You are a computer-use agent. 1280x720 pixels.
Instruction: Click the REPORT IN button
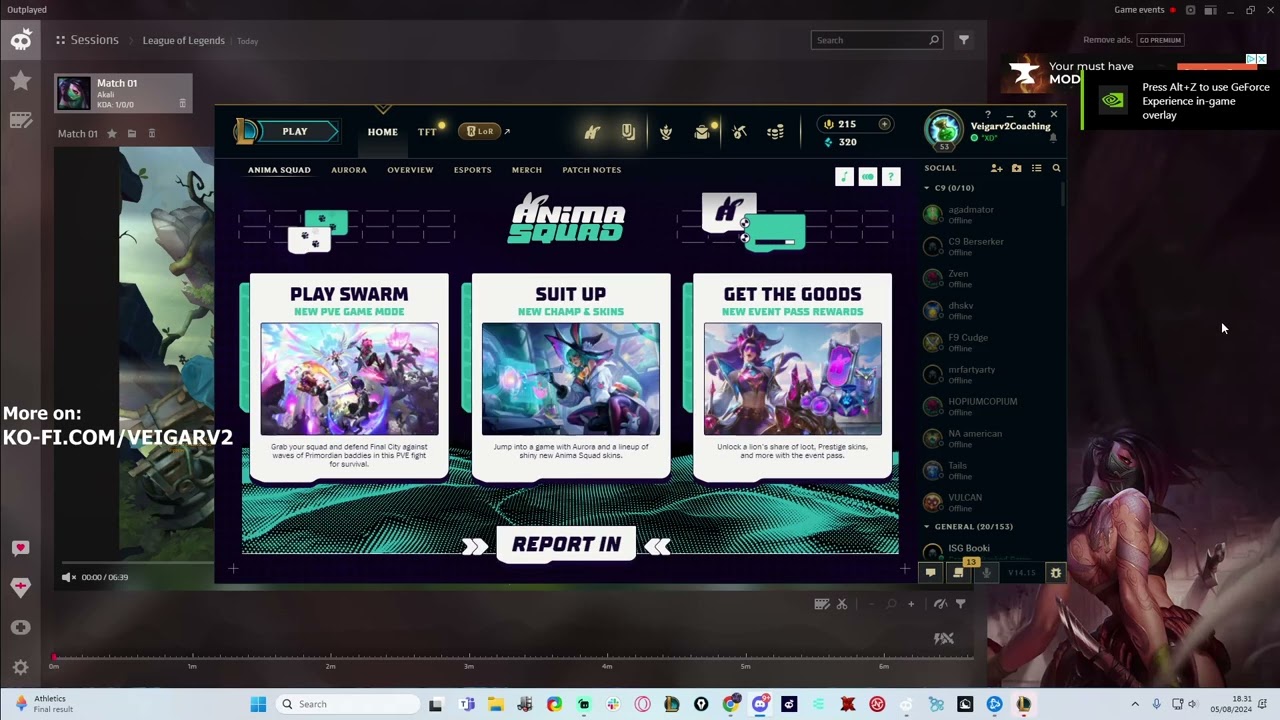(566, 544)
